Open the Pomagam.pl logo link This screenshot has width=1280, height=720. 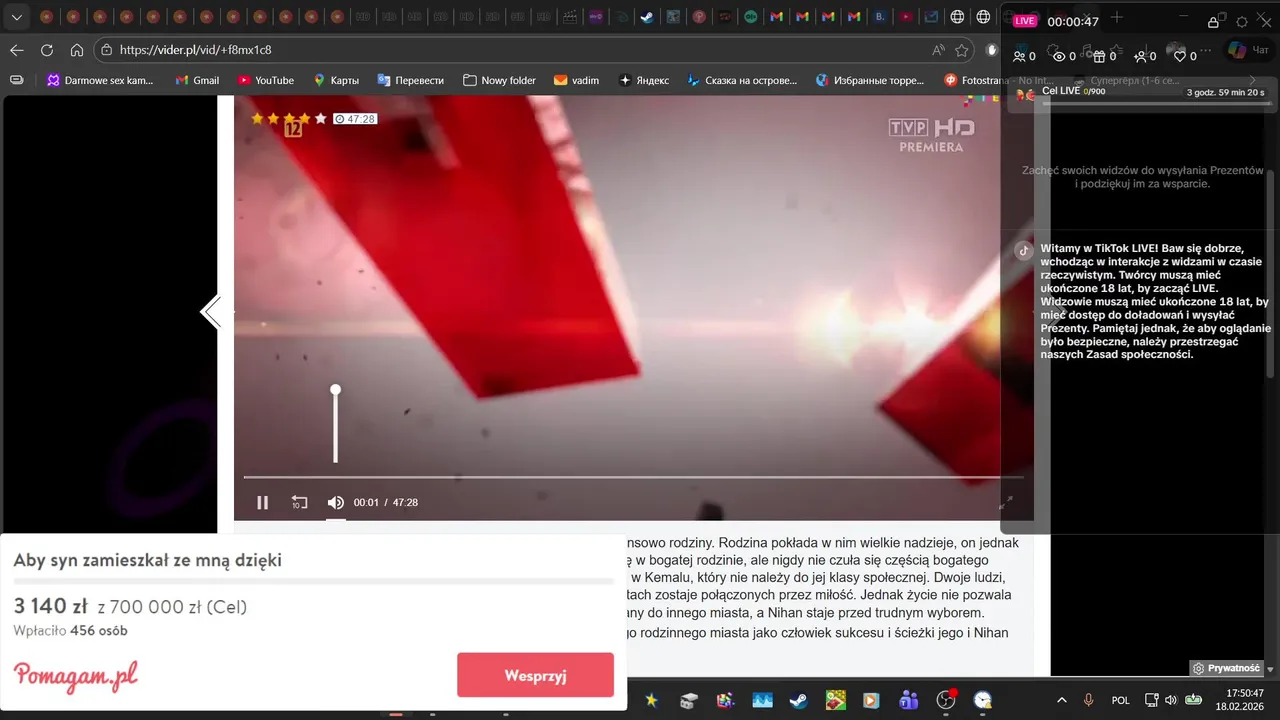pos(75,676)
